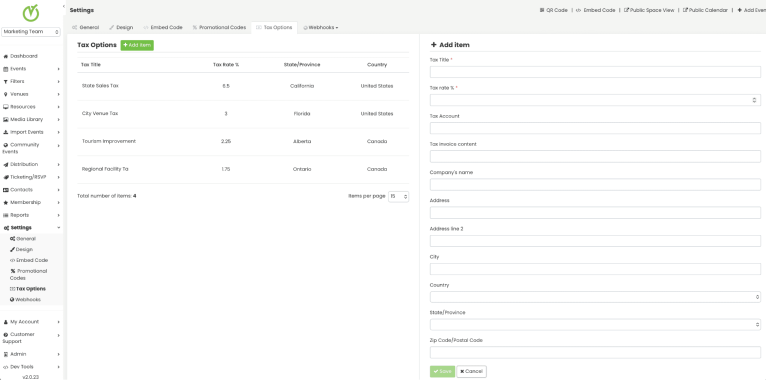The height and width of the screenshot is (380, 766).
Task: Open the Marketing Team selector
Action: (31, 32)
